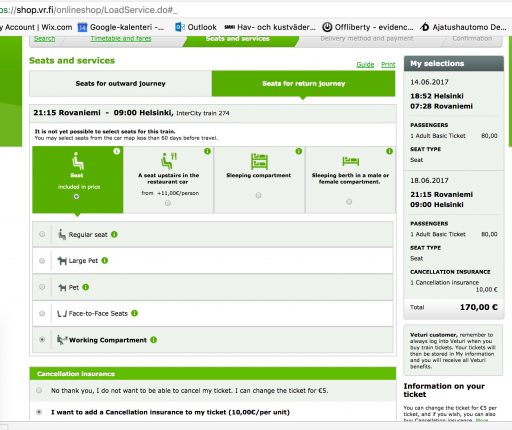Choose the Large Pet radio button
This screenshot has width=512, height=430.
[x=42, y=260]
